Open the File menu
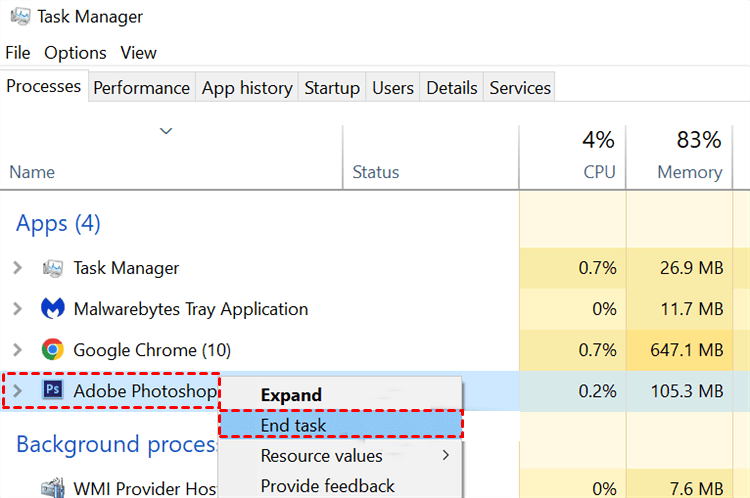750x498 pixels. (18, 52)
